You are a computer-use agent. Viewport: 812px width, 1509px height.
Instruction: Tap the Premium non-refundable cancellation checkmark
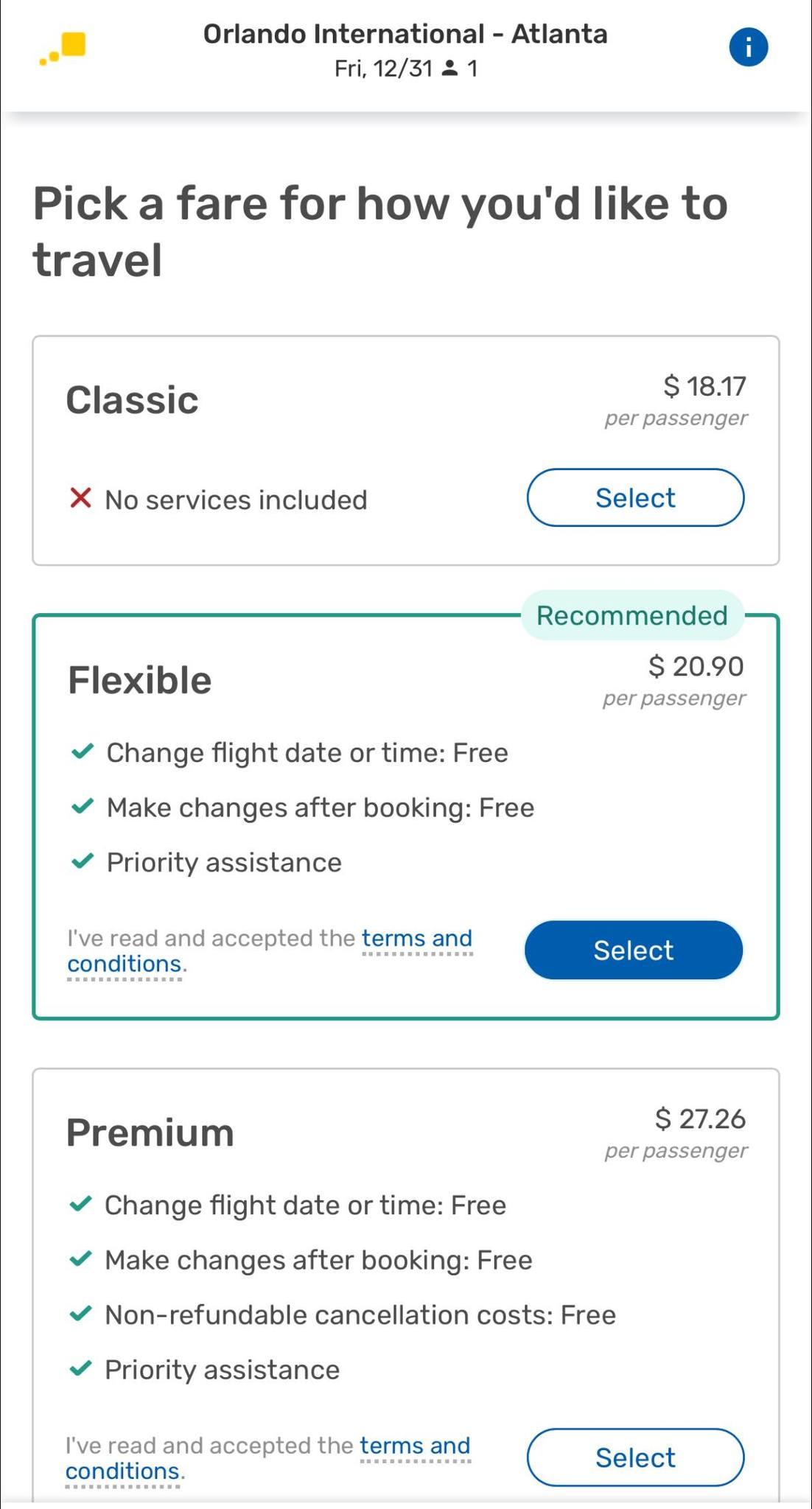click(x=80, y=1314)
